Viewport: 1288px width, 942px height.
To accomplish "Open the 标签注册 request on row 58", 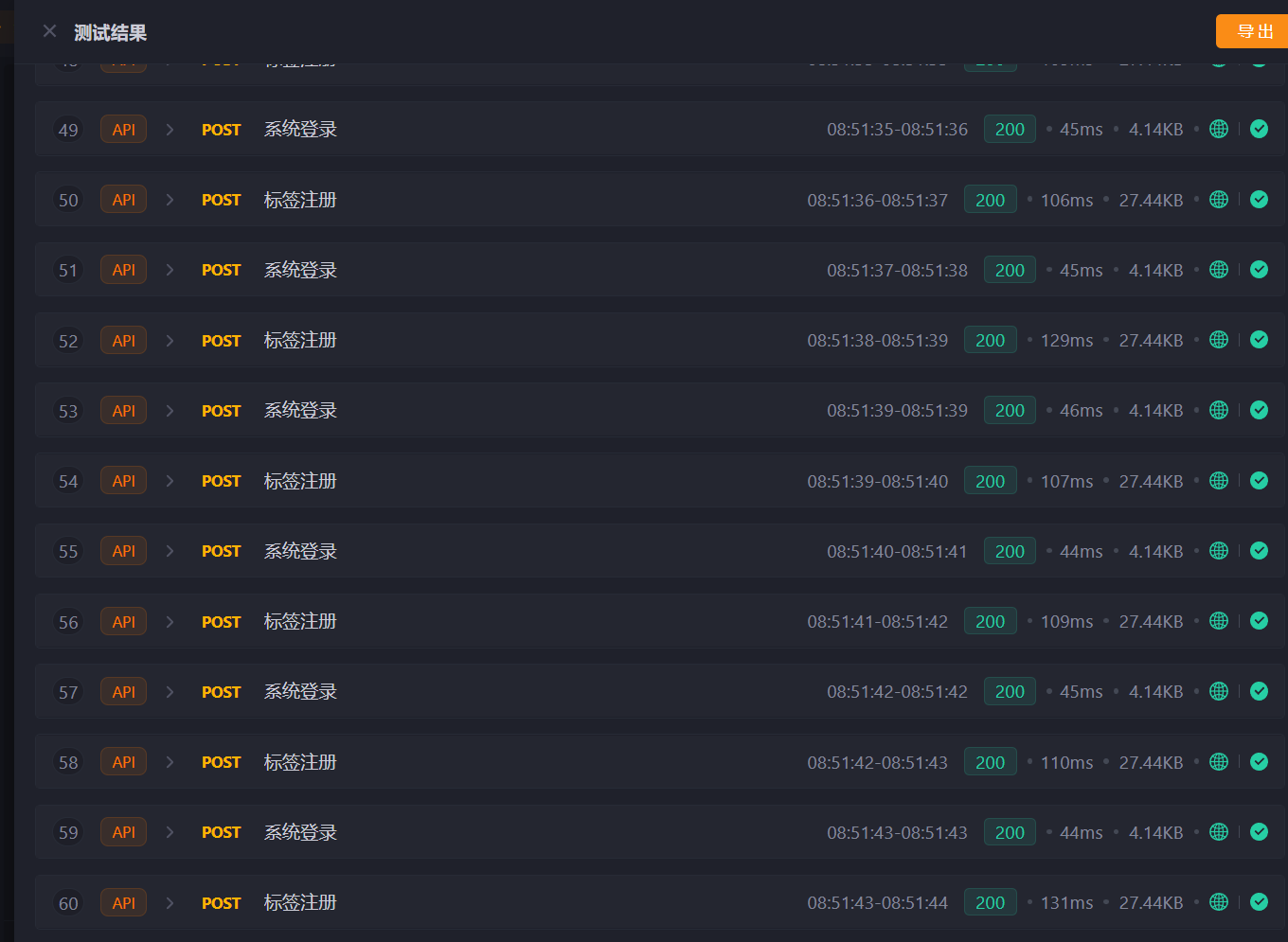I will [300, 762].
